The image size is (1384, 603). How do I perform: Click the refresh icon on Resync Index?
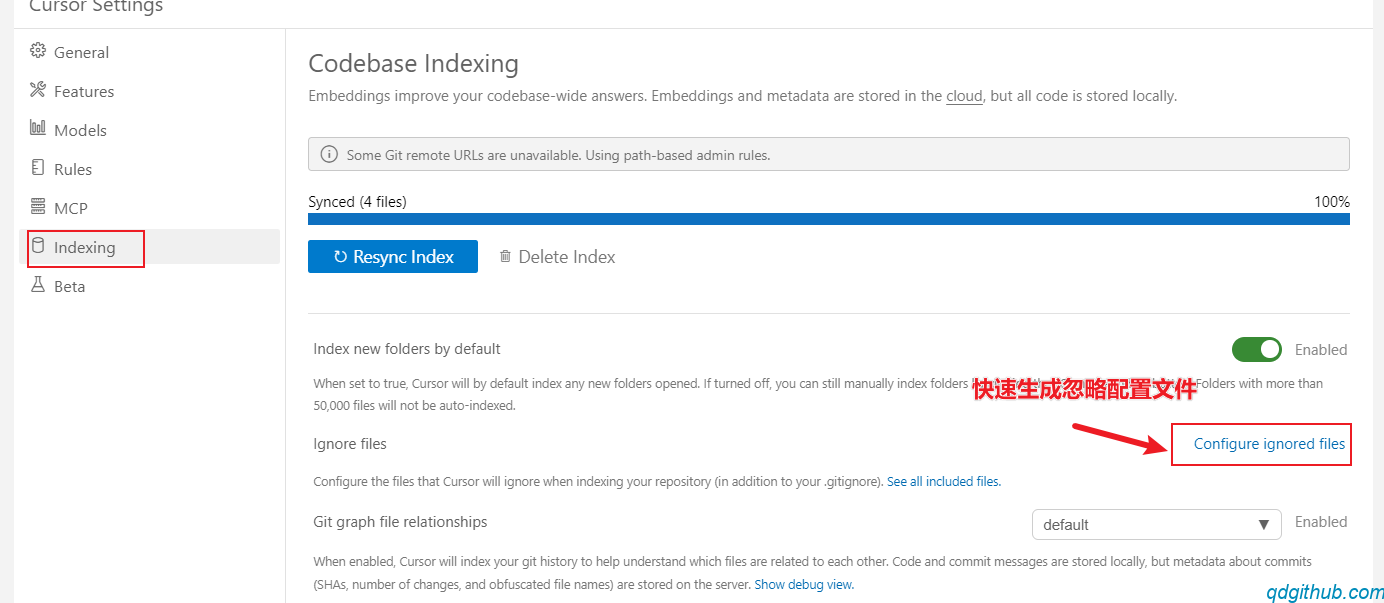[340, 257]
